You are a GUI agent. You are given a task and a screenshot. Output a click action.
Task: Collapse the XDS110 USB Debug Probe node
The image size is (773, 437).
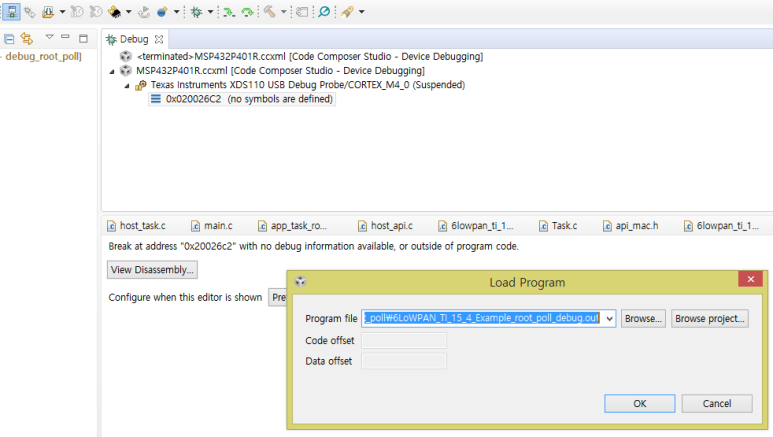click(127, 85)
